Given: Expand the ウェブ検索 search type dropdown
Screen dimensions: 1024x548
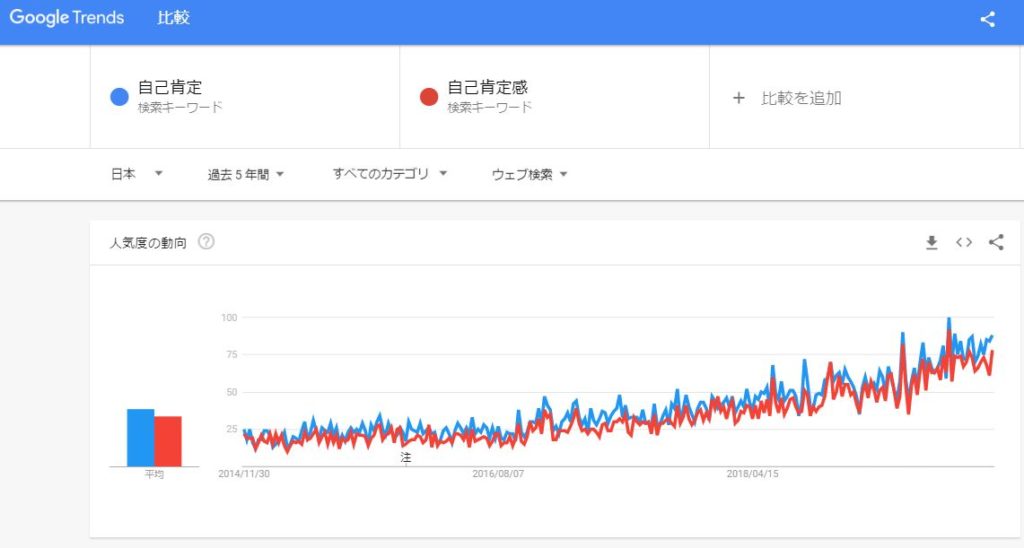Looking at the screenshot, I should coord(530,174).
